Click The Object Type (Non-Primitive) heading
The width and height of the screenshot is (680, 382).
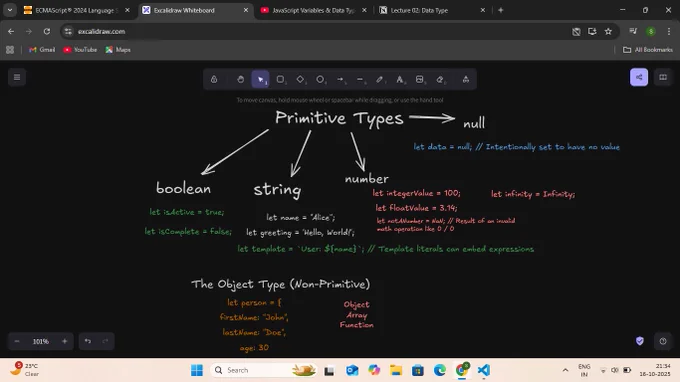click(x=281, y=284)
